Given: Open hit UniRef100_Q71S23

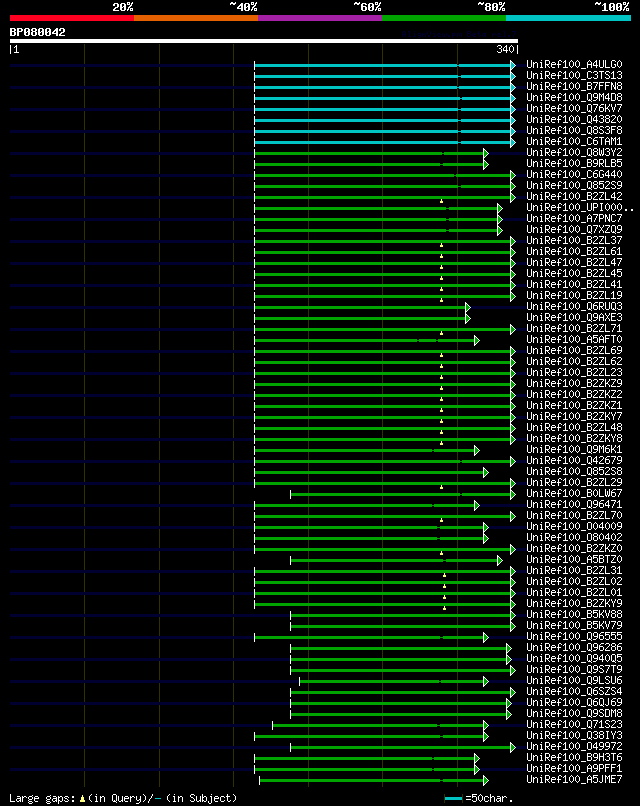Looking at the screenshot, I should [574, 724].
